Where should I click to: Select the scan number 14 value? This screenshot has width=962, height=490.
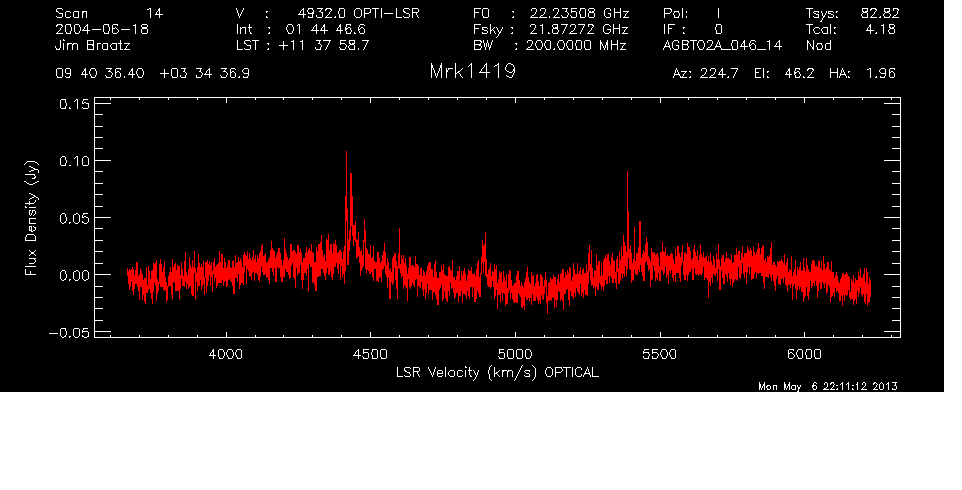tap(155, 13)
